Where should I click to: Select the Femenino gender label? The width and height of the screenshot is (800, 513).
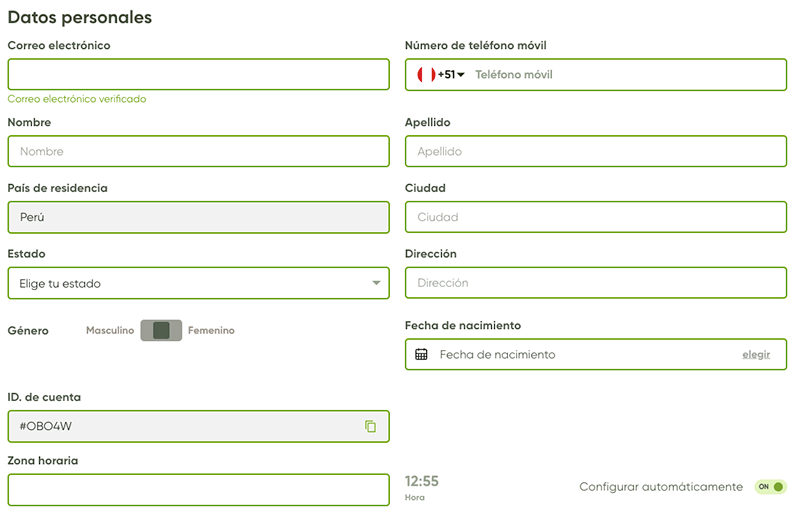[x=211, y=330]
